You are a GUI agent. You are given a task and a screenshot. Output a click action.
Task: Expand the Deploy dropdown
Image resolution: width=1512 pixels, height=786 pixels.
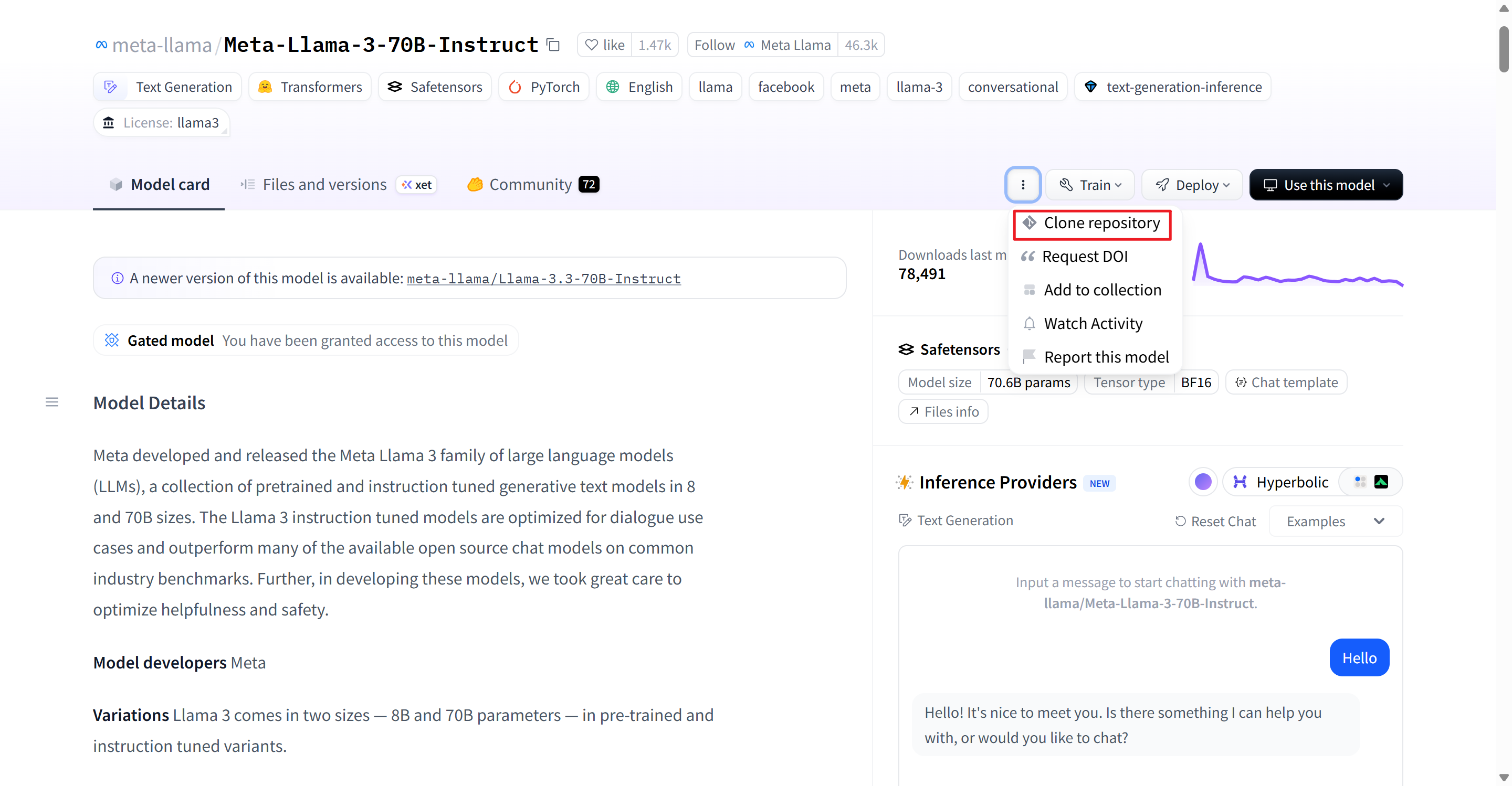[1192, 185]
